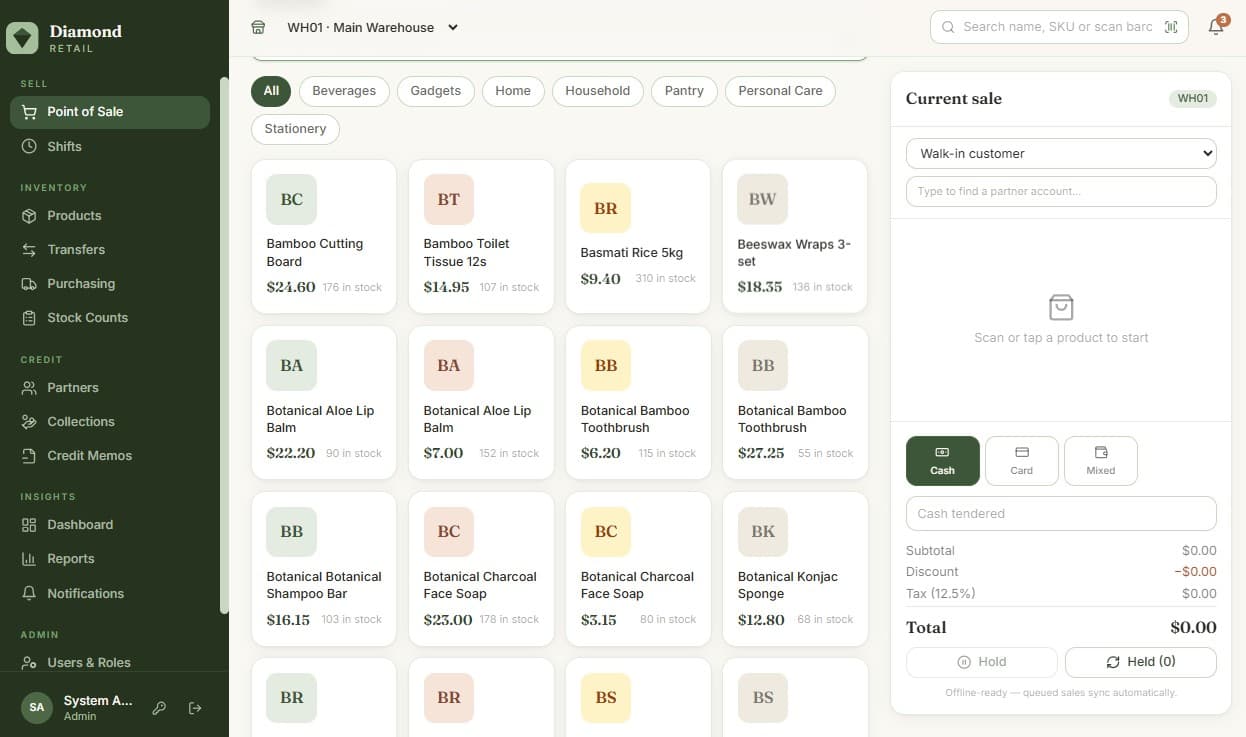Screen dimensions: 1246x737
Task: Select the Cash payment method
Action: click(x=942, y=461)
